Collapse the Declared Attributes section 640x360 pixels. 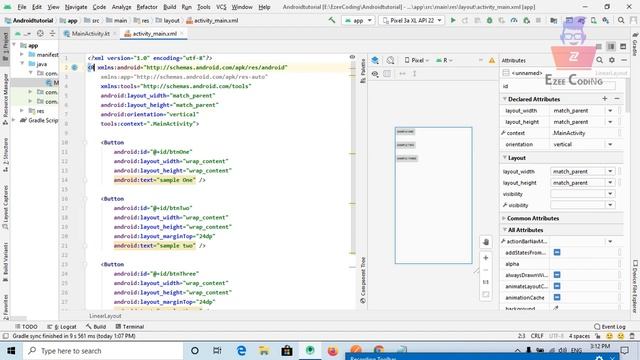[504, 99]
